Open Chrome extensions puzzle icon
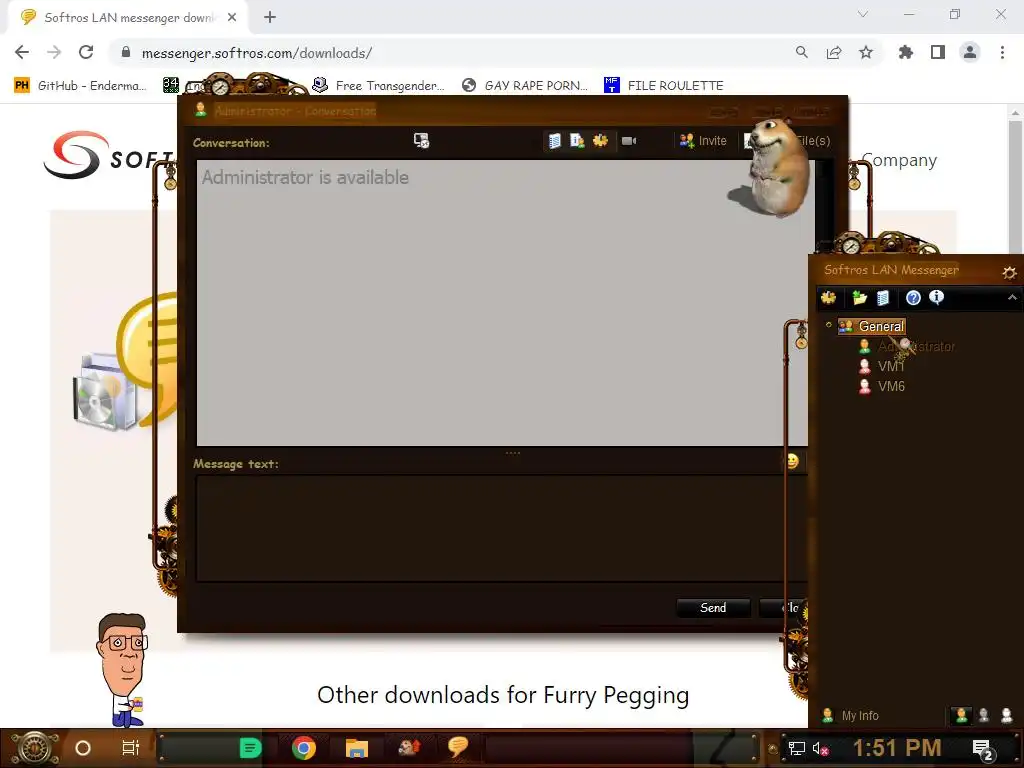This screenshot has width=1024, height=768. 906,52
